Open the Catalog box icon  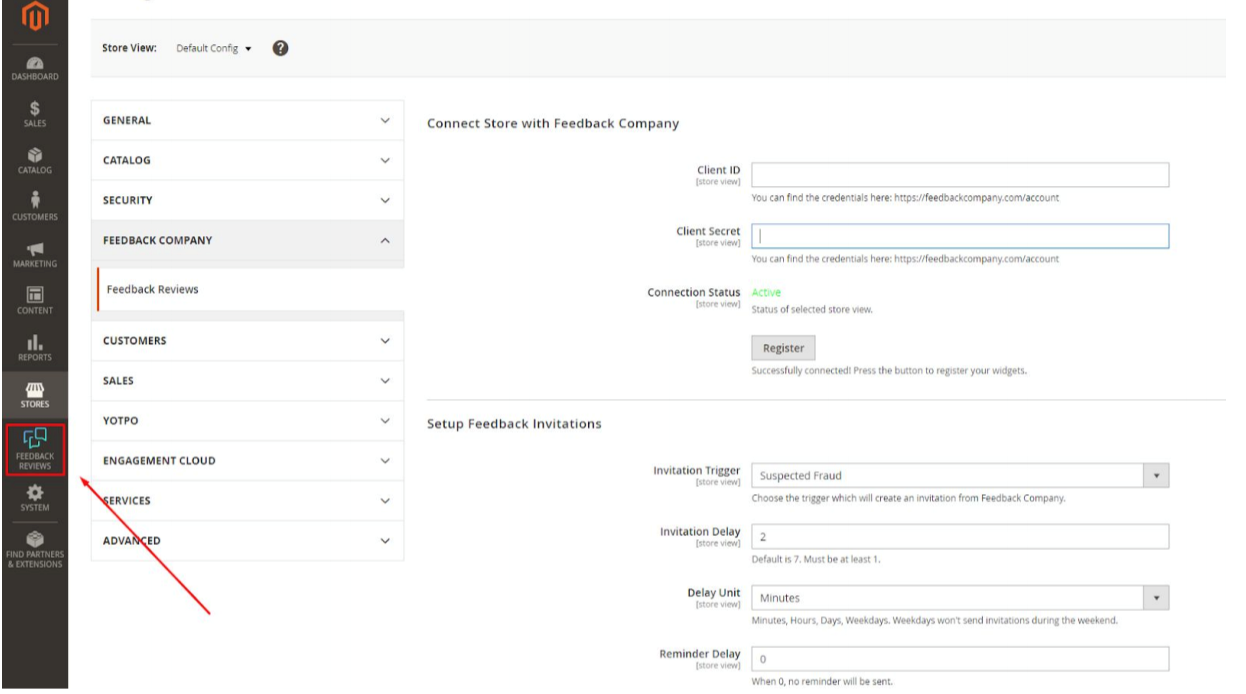coord(34,160)
